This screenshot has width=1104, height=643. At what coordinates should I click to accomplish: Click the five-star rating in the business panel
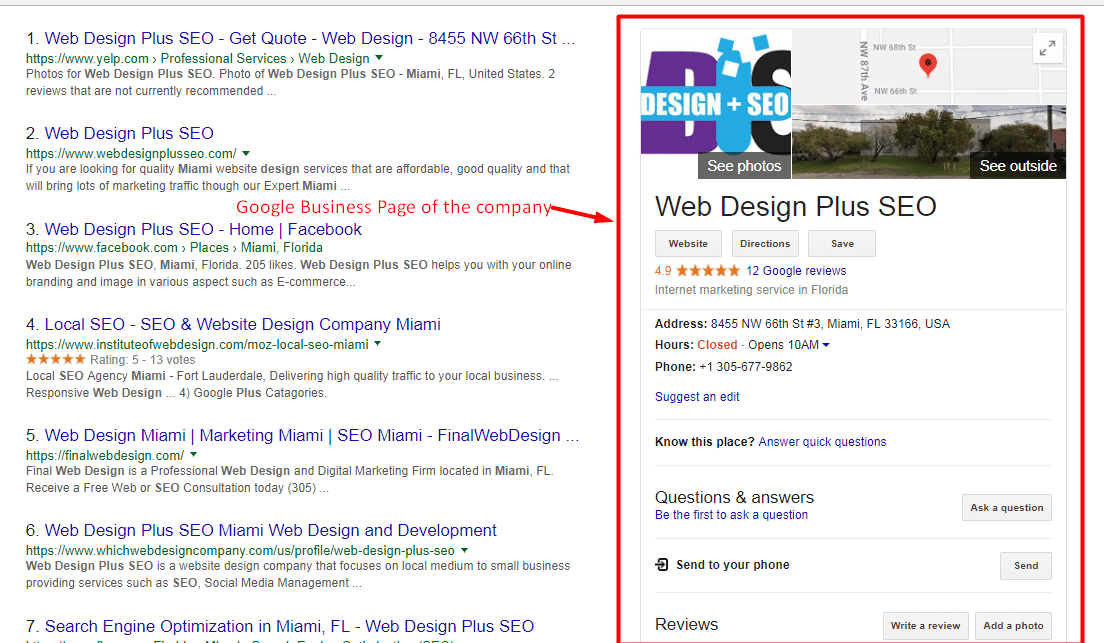pos(708,270)
